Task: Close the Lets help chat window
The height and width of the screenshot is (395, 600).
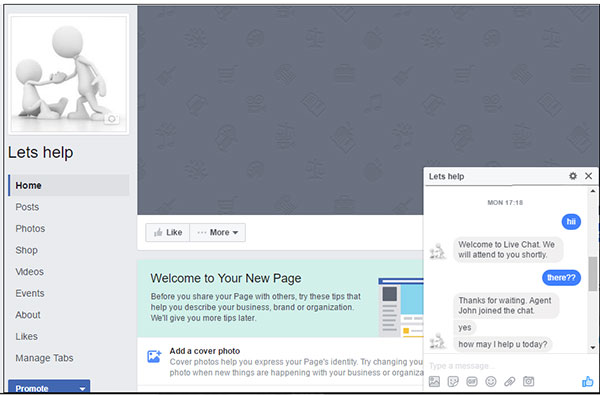Action: 589,176
